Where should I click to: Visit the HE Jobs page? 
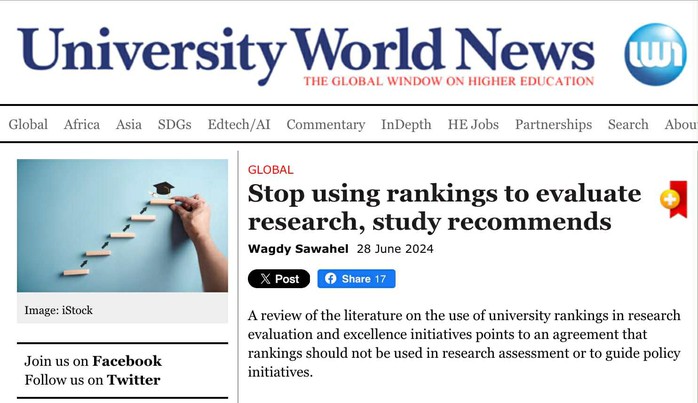click(x=473, y=125)
